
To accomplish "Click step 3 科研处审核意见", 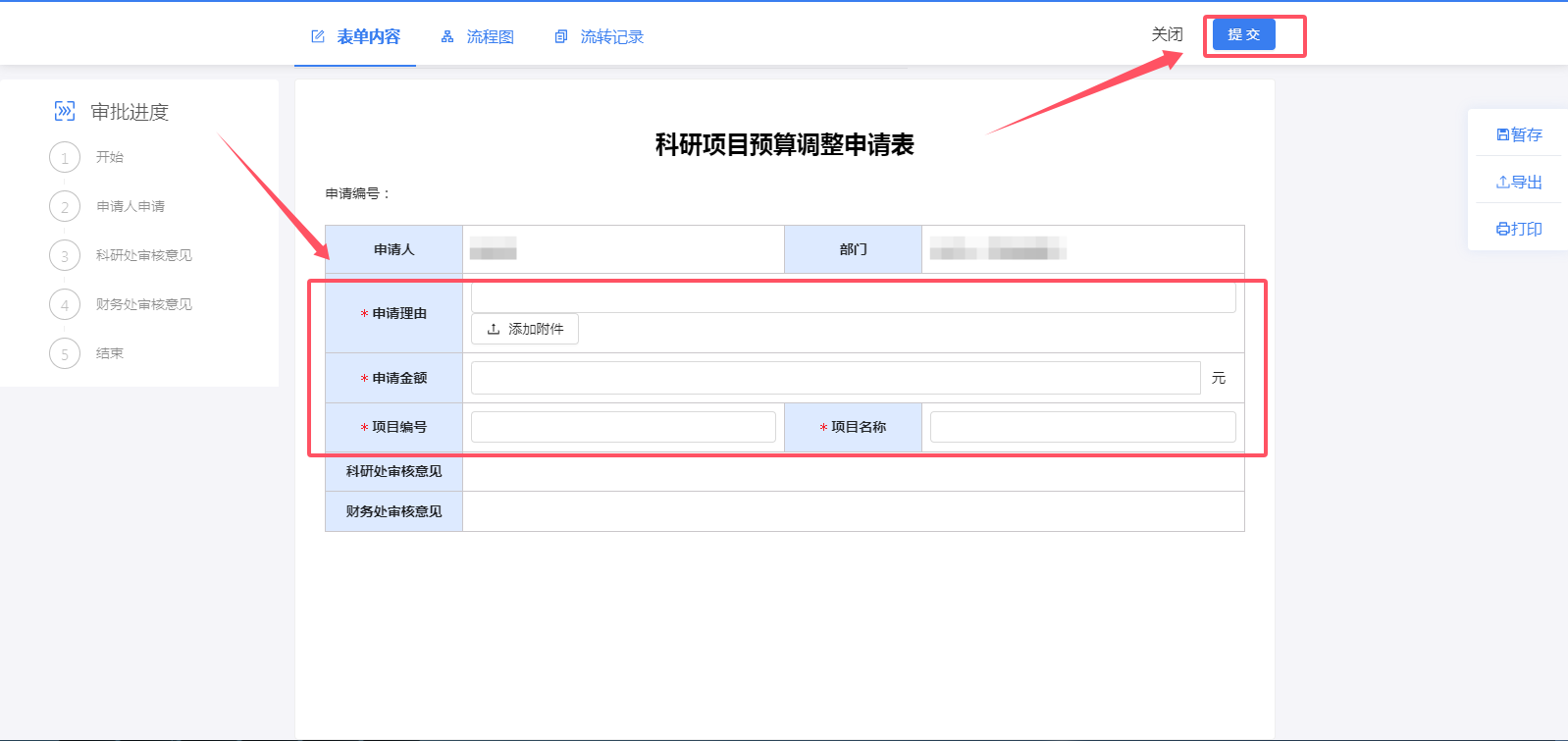I will [x=143, y=255].
